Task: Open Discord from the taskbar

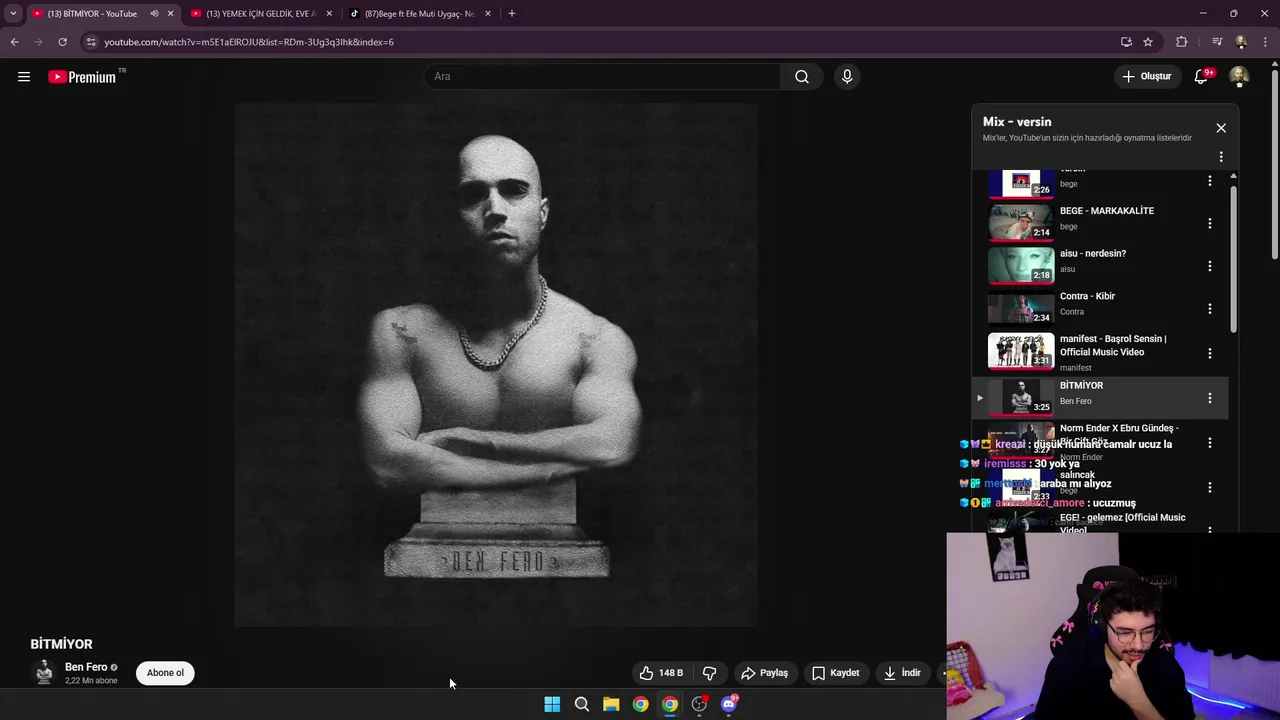Action: [x=729, y=704]
